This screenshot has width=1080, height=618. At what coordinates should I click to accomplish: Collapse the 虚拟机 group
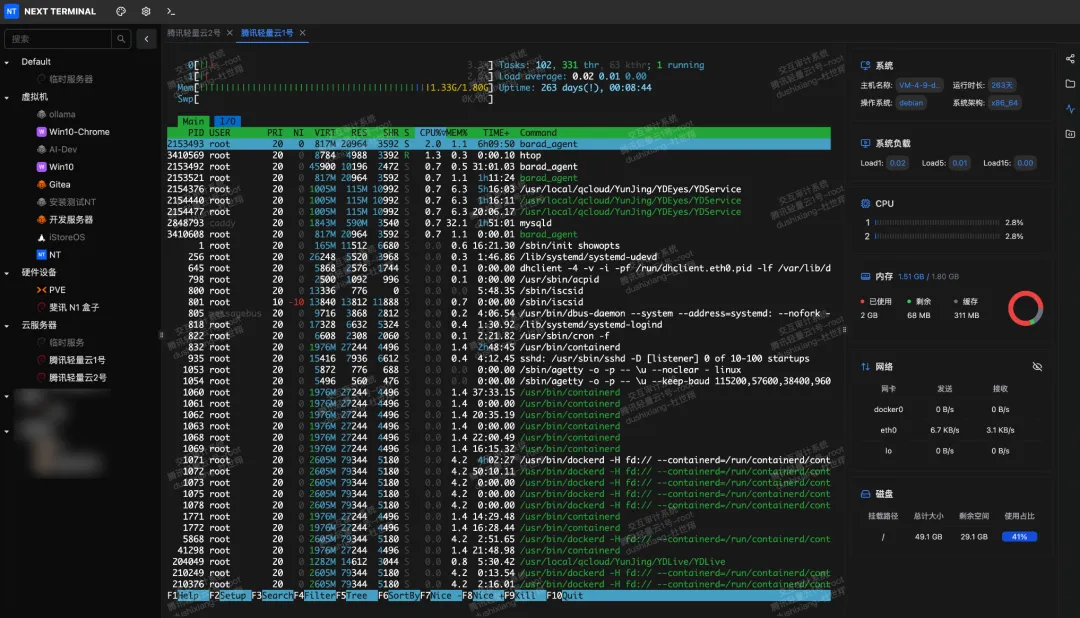[7, 97]
